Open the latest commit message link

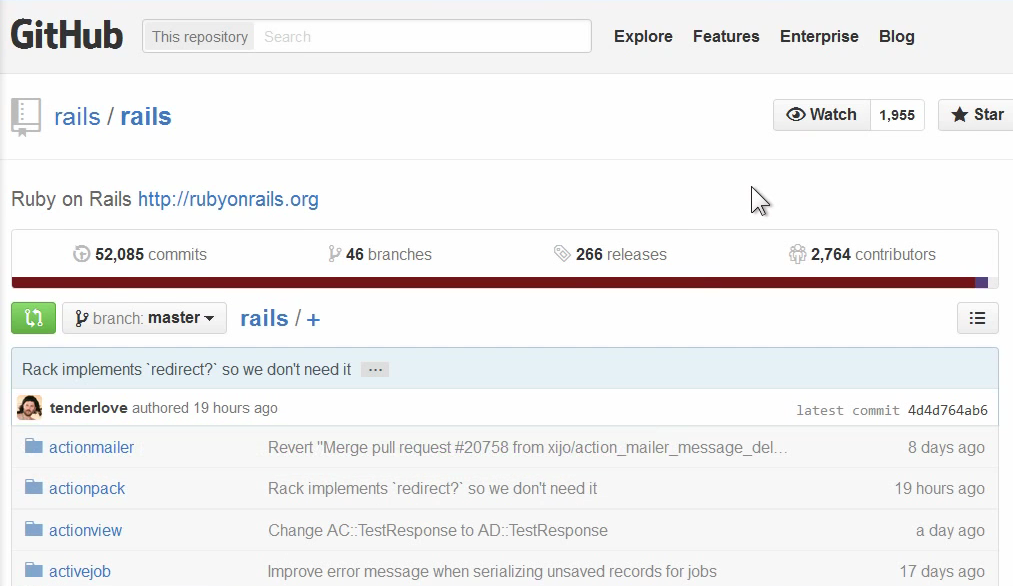coord(187,370)
